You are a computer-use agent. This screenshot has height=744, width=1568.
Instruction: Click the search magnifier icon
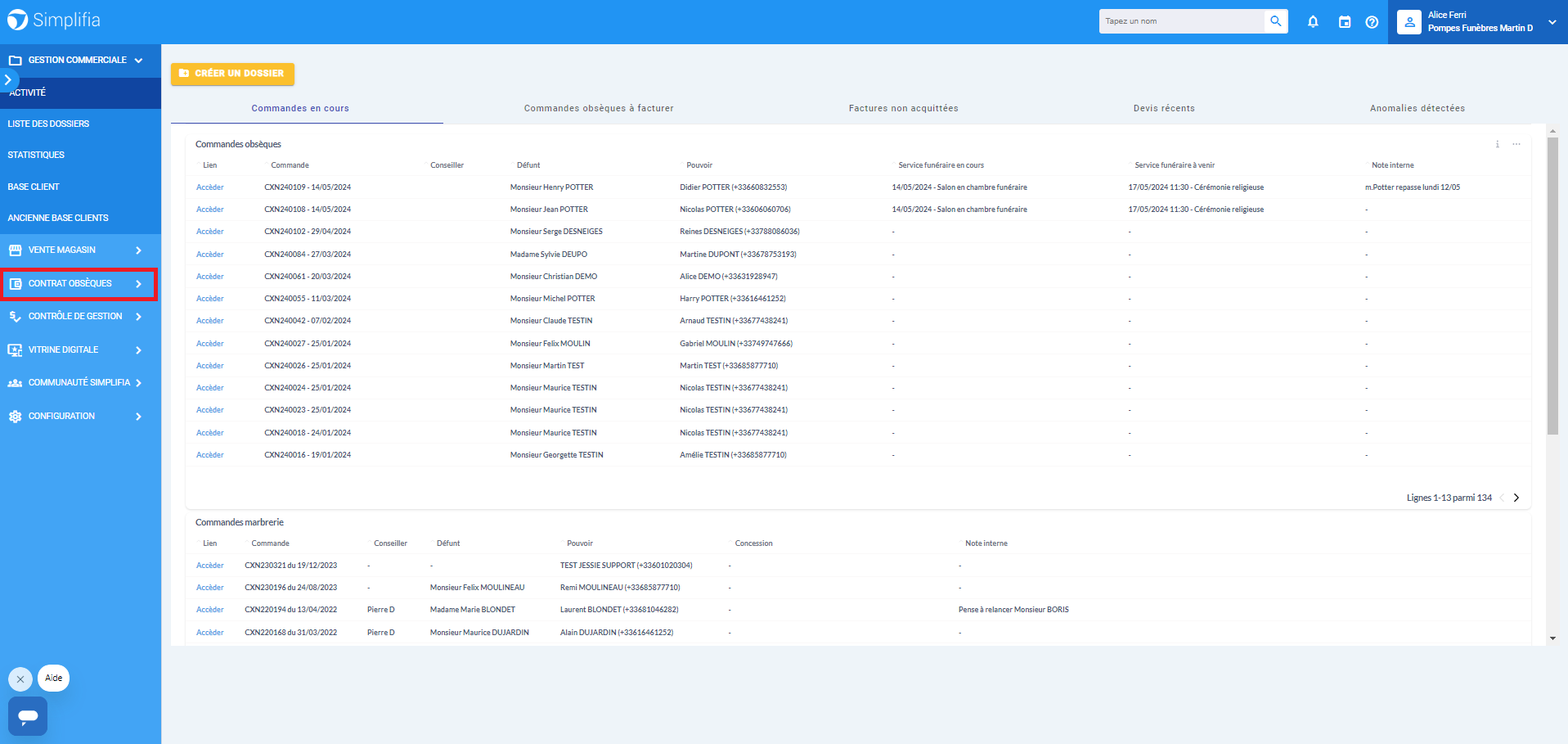[1276, 21]
